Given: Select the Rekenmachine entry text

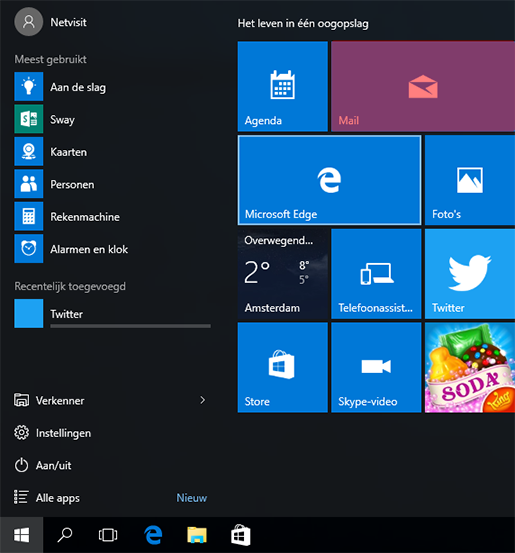Looking at the screenshot, I should pyautogui.click(x=85, y=217).
